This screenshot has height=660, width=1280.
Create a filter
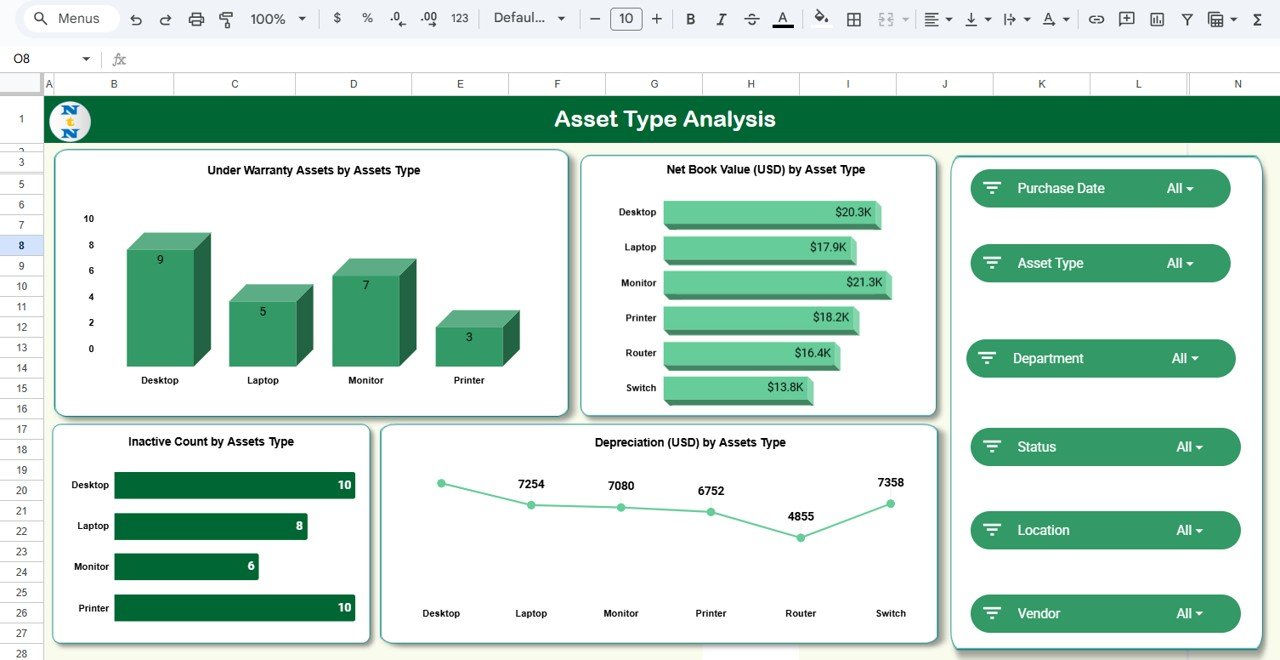(x=1185, y=18)
